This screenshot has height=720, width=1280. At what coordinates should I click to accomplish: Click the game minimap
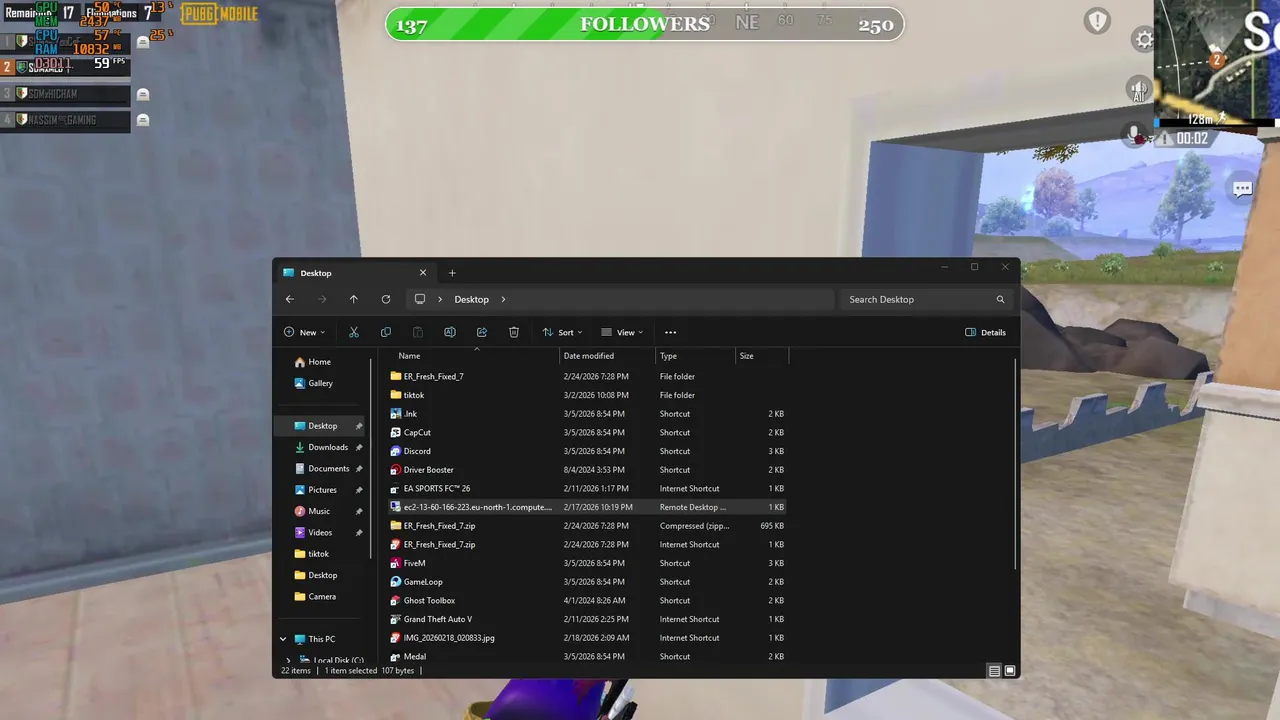coord(1217,62)
